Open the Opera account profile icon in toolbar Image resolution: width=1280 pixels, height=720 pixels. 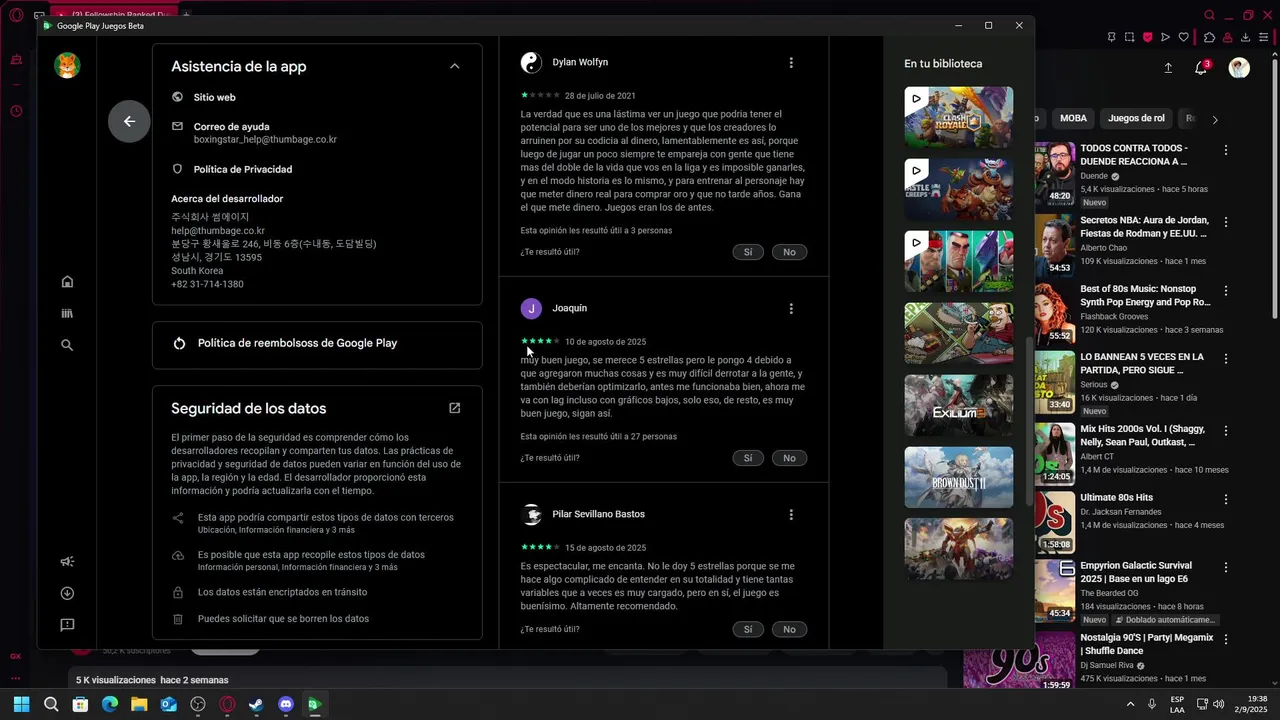click(1228, 37)
